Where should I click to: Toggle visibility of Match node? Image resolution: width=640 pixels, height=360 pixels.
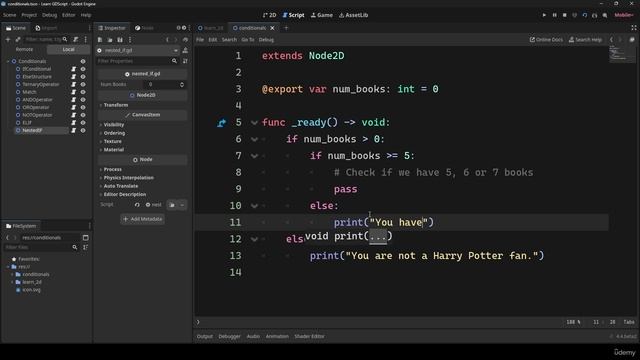tap(83, 92)
